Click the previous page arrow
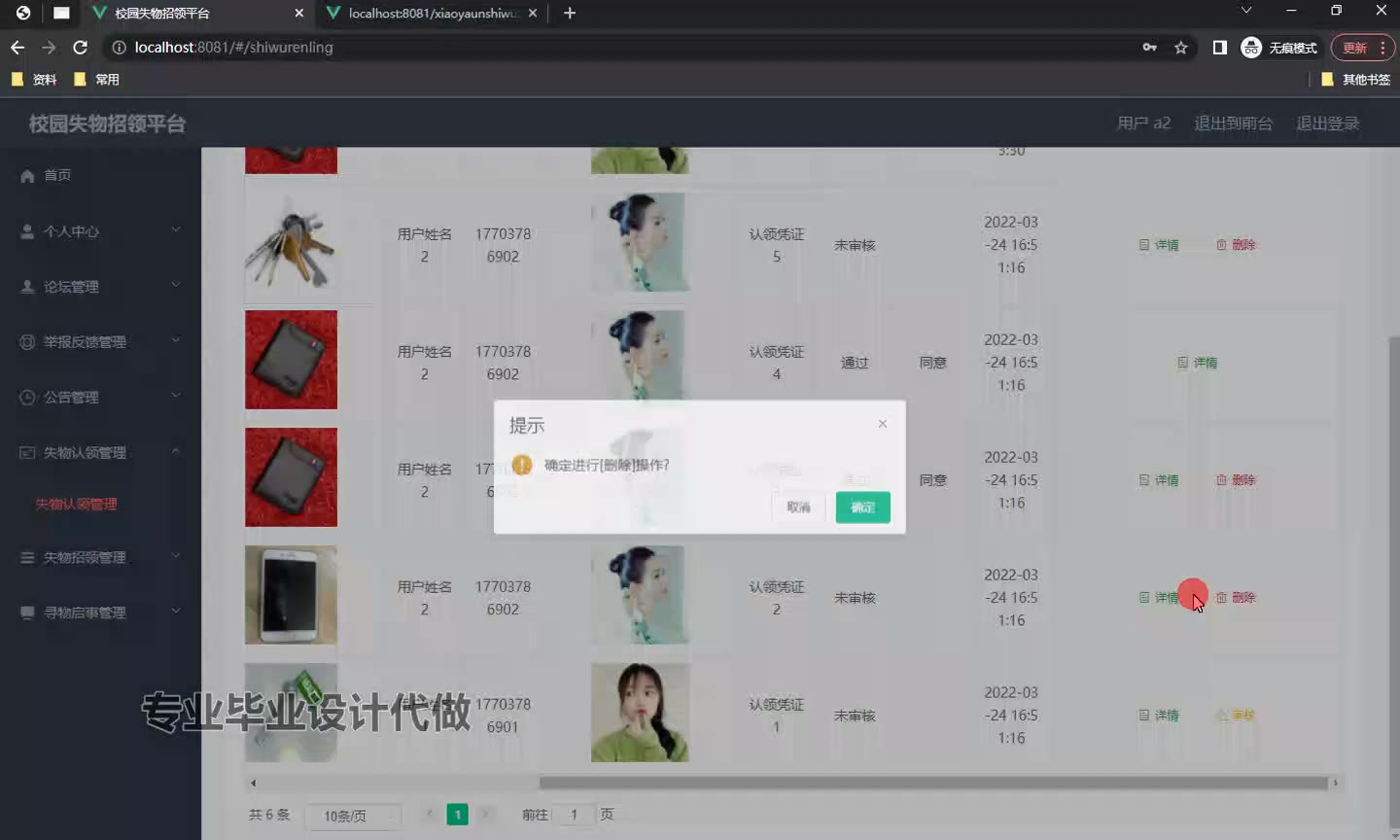Screen dimensions: 1400x840 429,815
